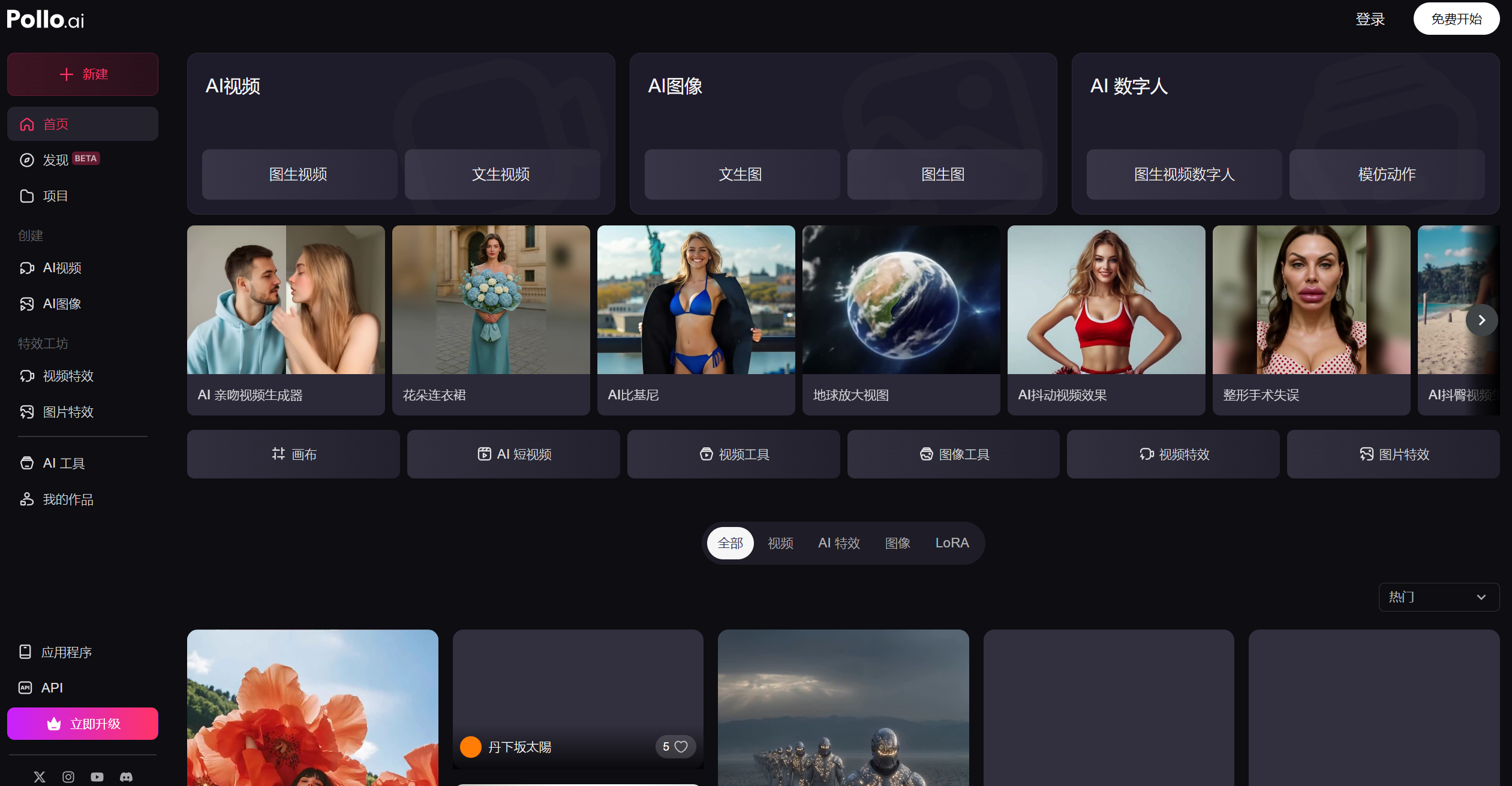Switch to the AI 特效 tab
Image resolution: width=1512 pixels, height=786 pixels.
839,543
